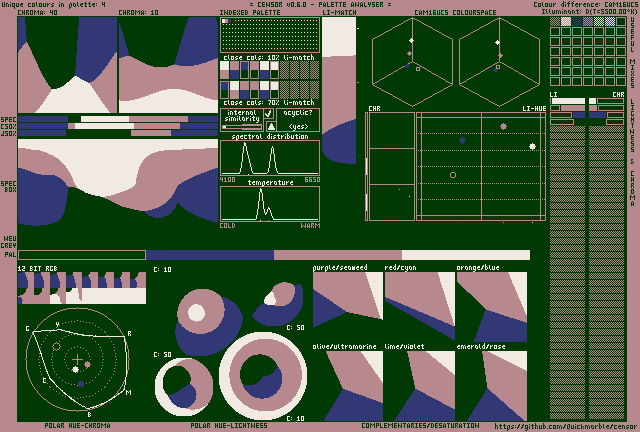
Task: Select white-over-blue pair in 10% li-match row
Action: coord(264,70)
